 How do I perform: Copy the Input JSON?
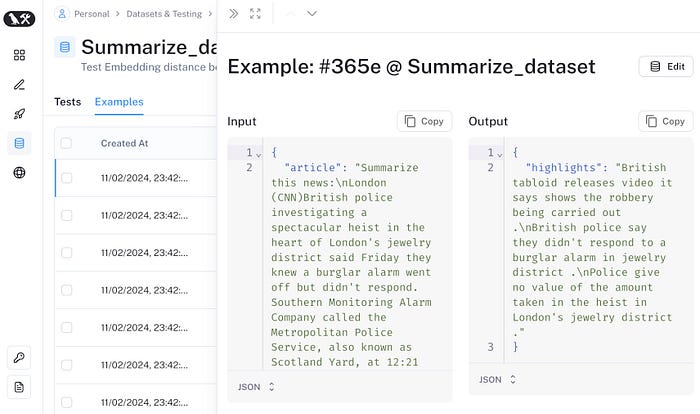tap(425, 121)
